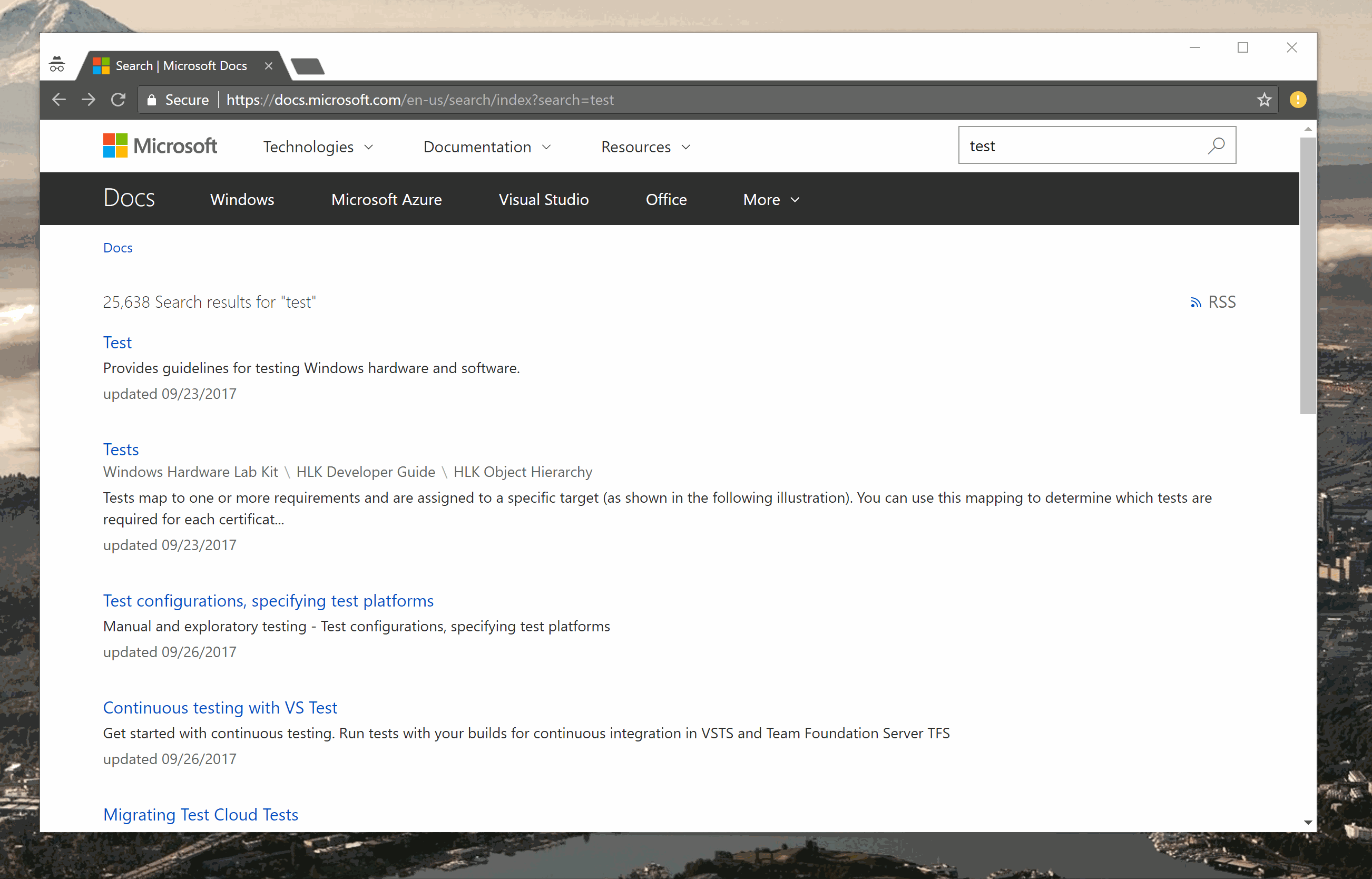Subscribe via the RSS icon
1372x879 pixels.
click(x=1197, y=302)
